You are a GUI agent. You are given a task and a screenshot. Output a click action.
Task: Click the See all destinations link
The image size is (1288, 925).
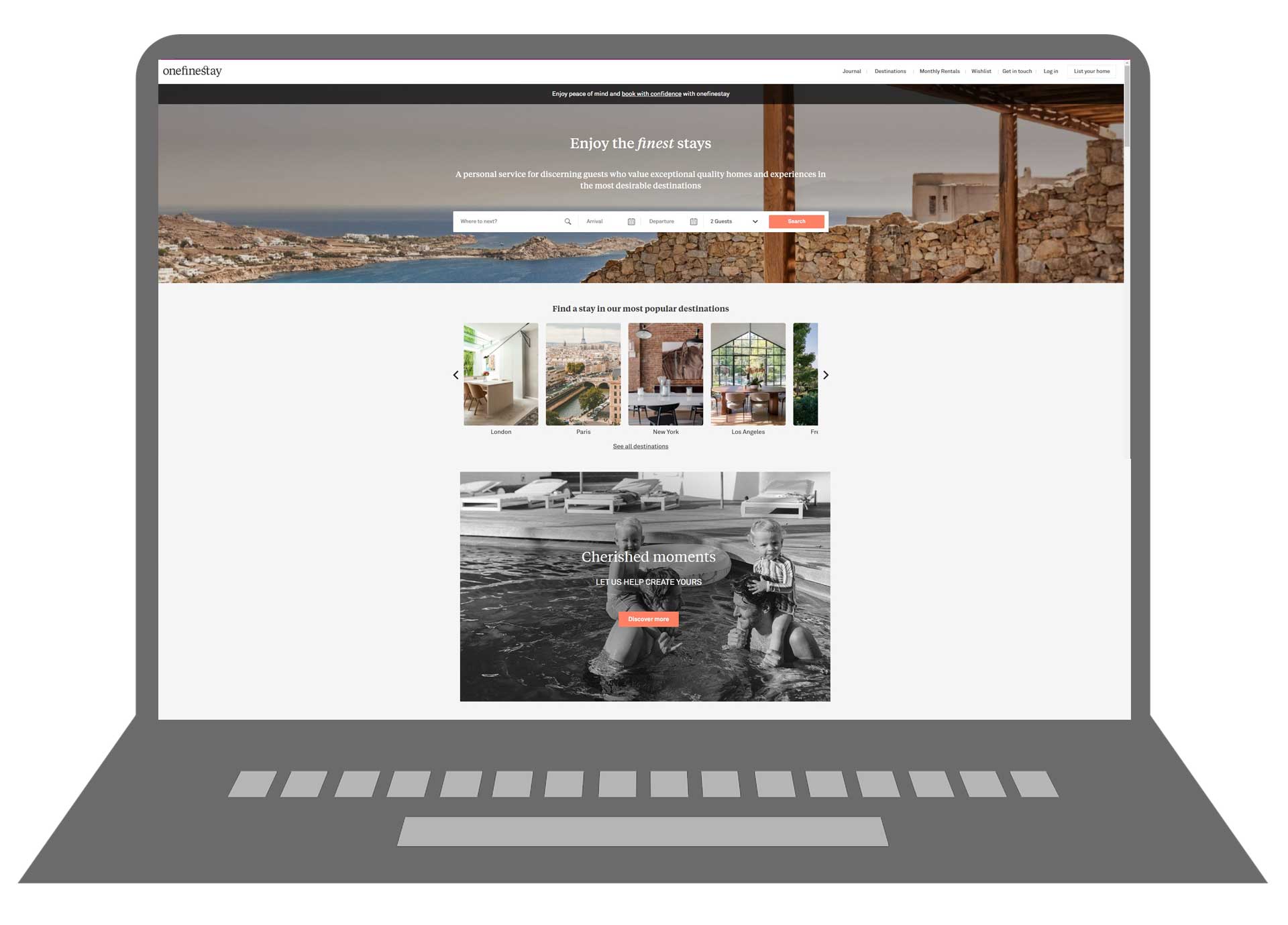[640, 446]
